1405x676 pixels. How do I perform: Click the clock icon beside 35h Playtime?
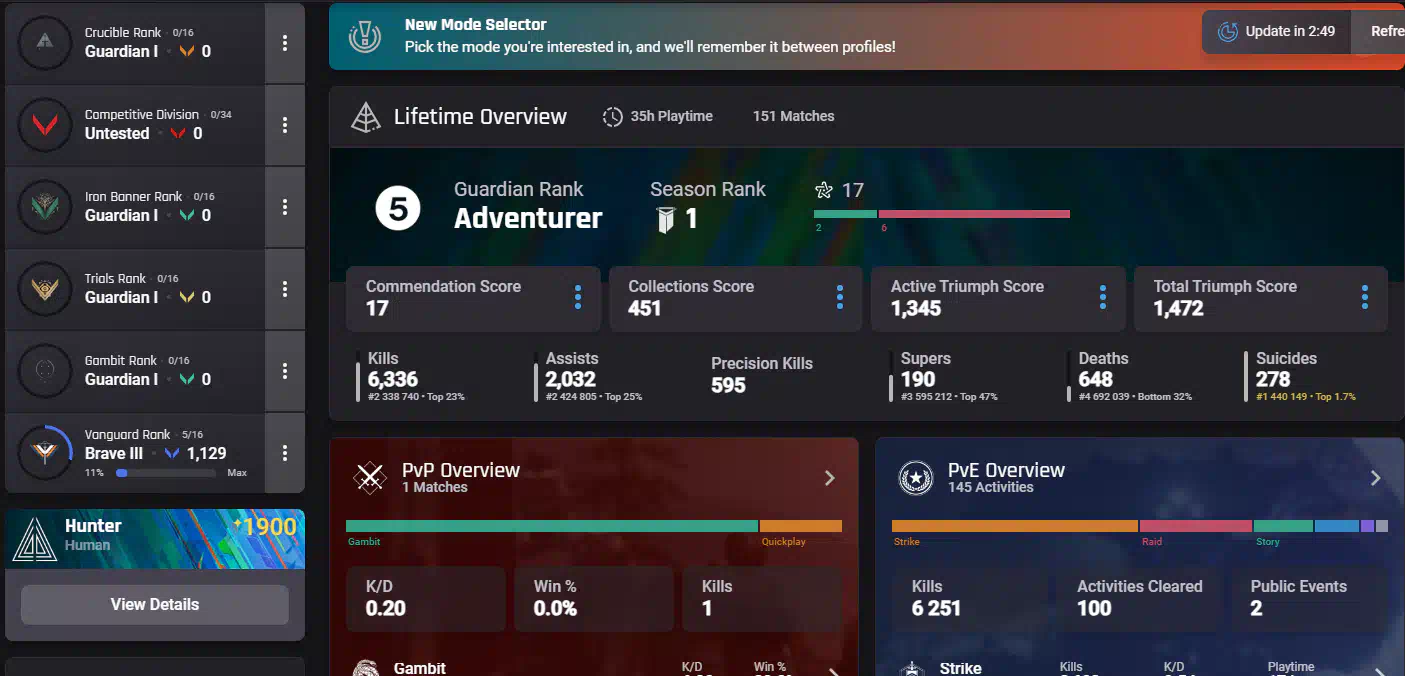click(612, 117)
